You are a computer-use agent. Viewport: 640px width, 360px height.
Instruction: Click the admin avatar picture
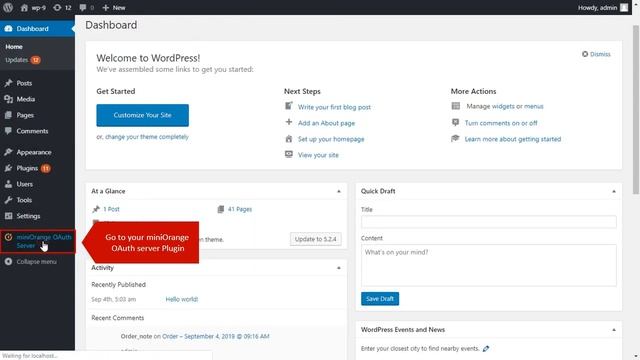click(x=624, y=7)
